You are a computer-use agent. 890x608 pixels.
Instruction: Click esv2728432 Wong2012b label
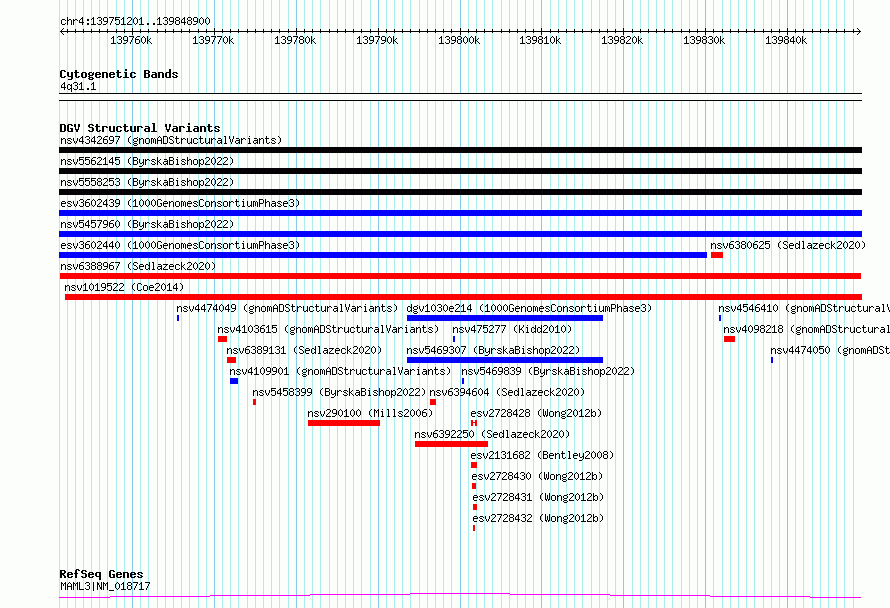(538, 518)
